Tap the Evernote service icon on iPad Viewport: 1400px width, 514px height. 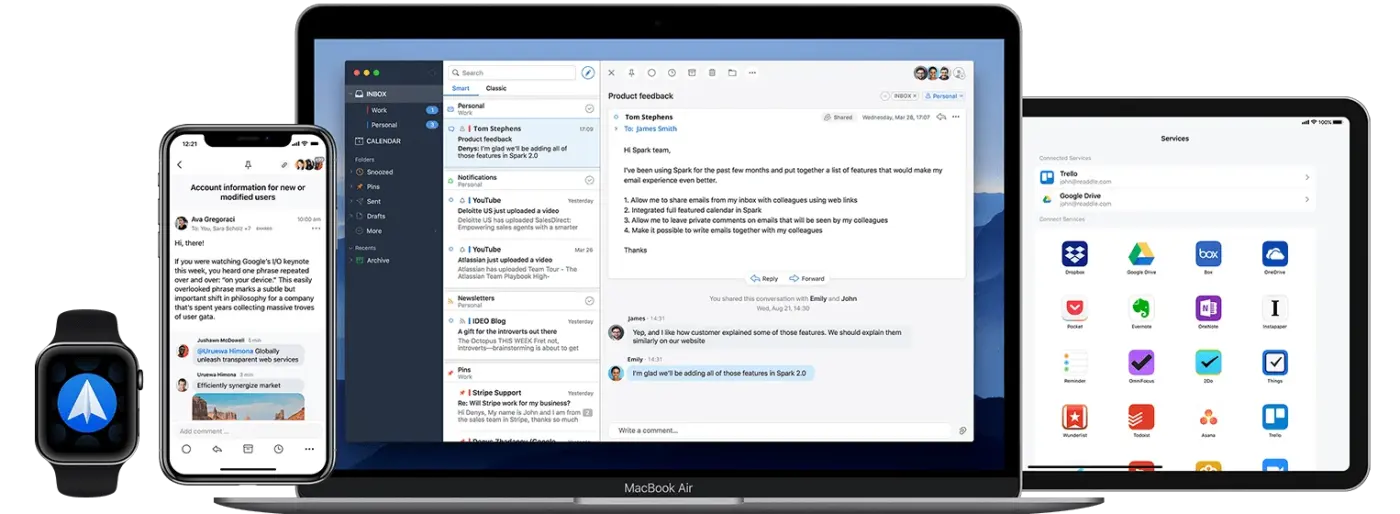pos(1141,308)
